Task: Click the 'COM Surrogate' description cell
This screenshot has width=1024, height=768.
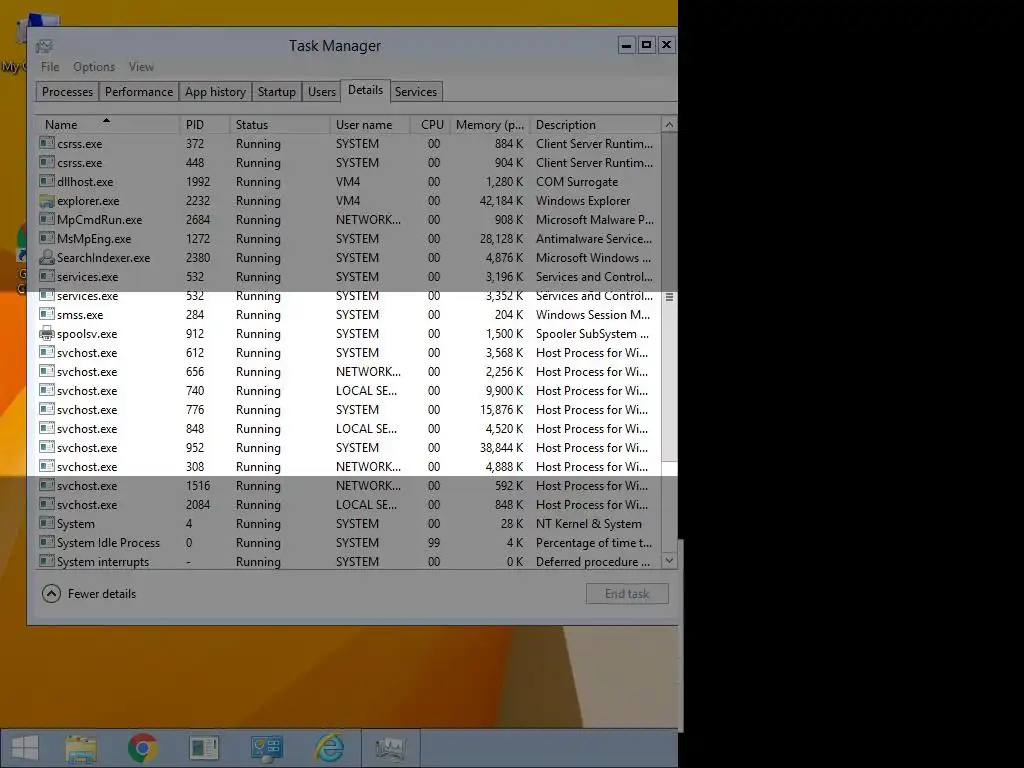Action: tap(577, 181)
